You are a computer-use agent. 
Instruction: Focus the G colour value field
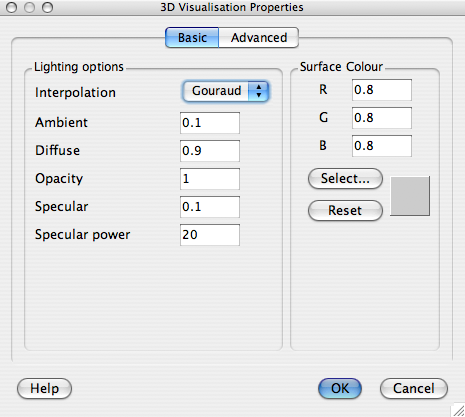[x=382, y=118]
